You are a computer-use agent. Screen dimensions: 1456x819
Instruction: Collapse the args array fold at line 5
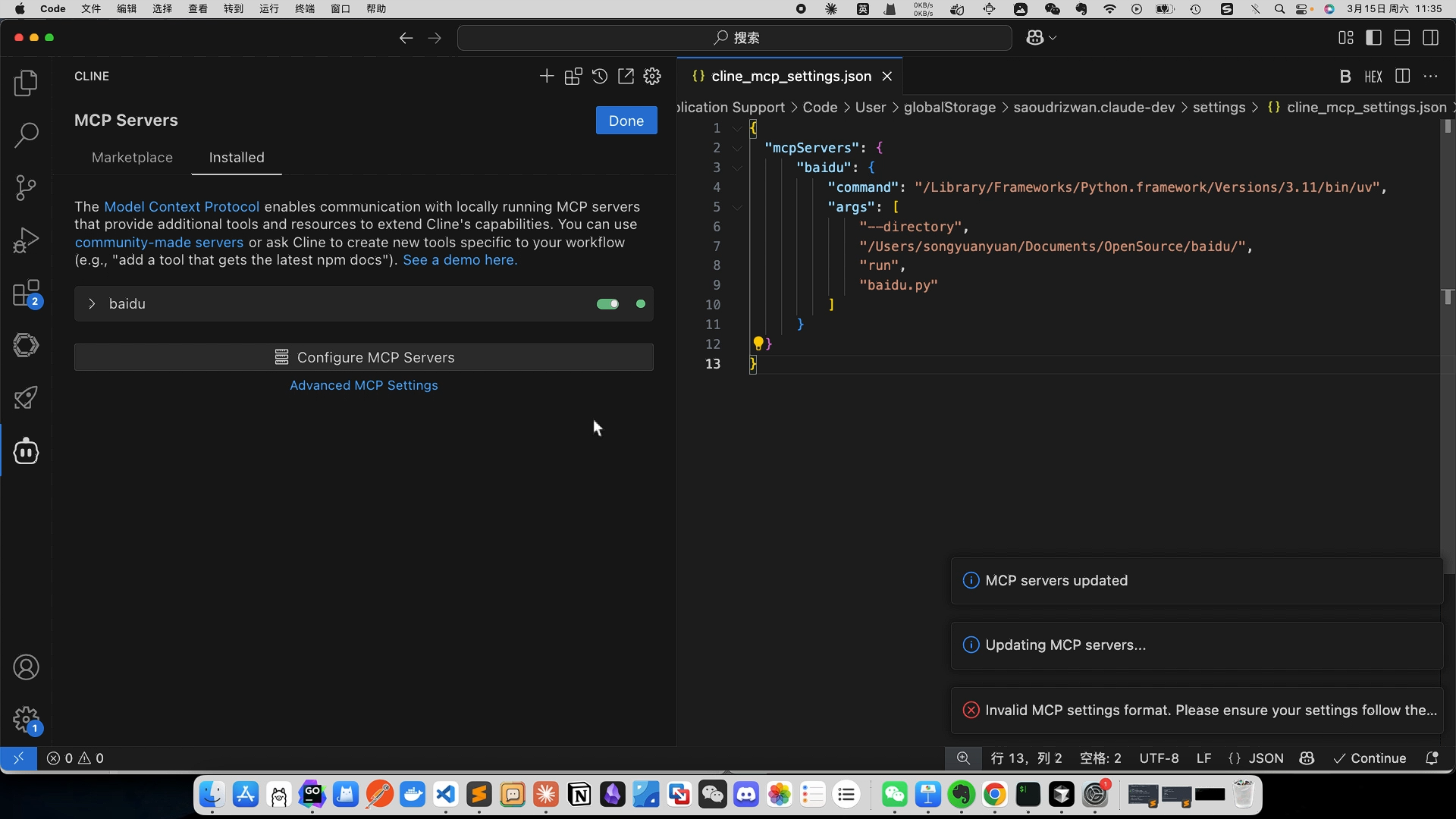tap(737, 207)
